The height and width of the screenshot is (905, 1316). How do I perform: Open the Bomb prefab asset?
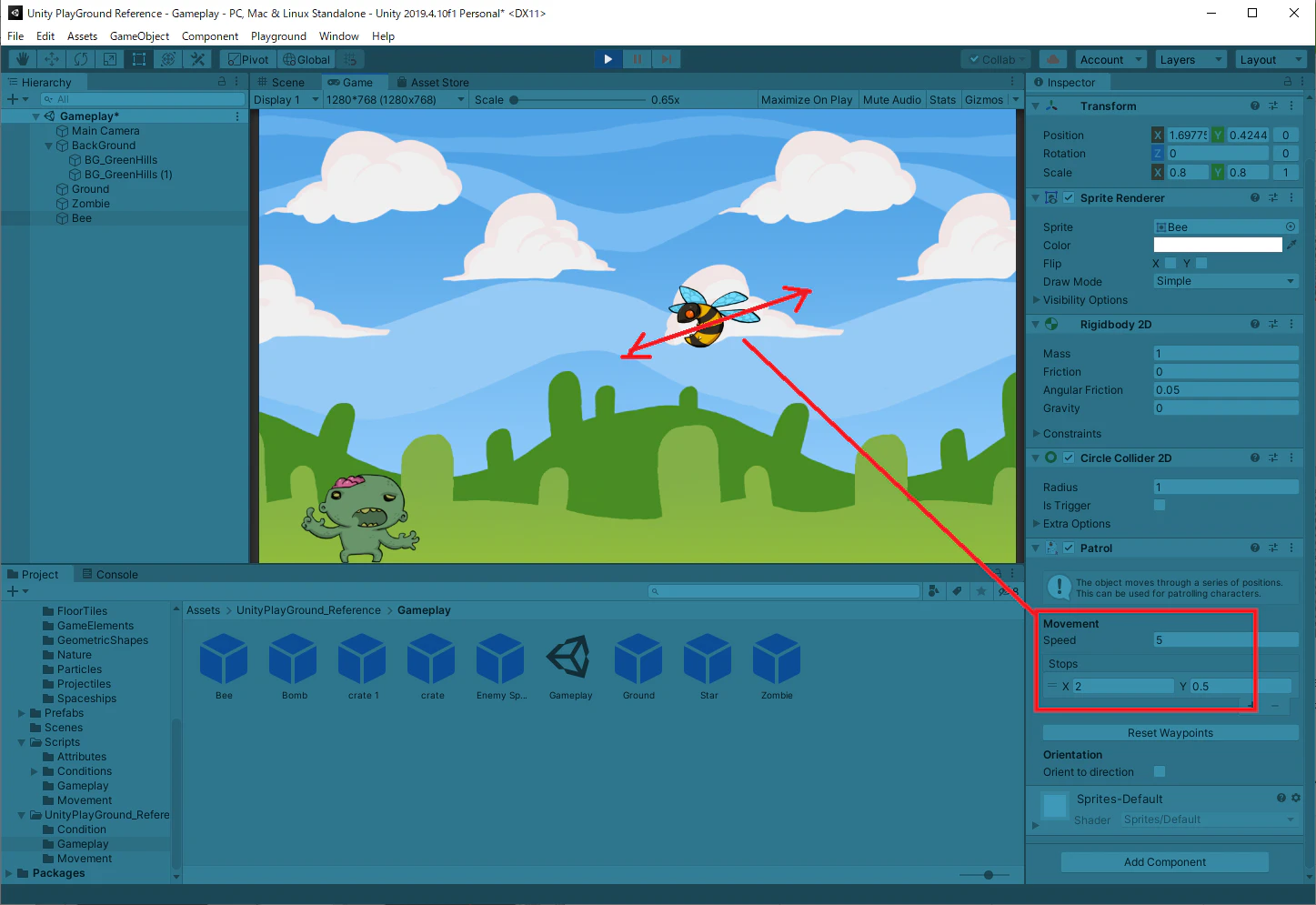(294, 668)
